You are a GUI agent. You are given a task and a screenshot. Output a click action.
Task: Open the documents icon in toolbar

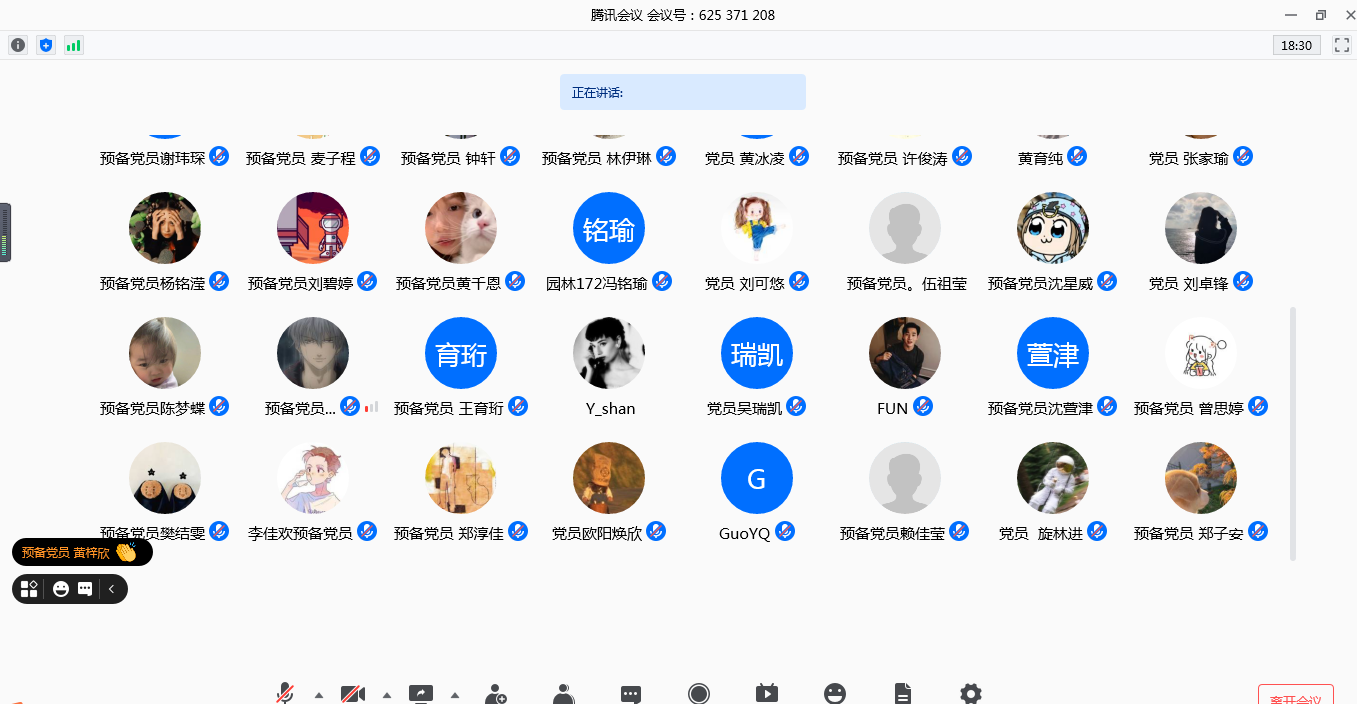pos(902,694)
